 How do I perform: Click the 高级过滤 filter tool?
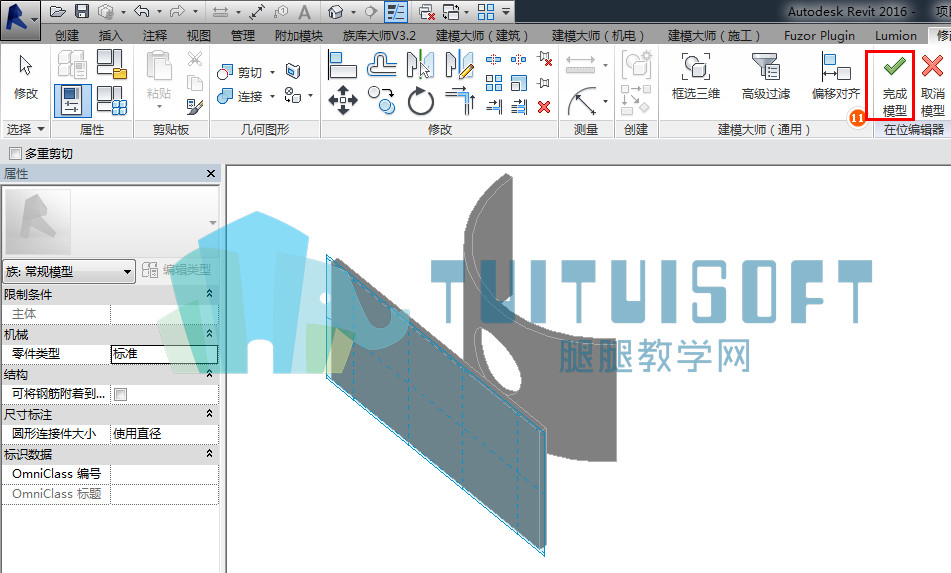766,76
